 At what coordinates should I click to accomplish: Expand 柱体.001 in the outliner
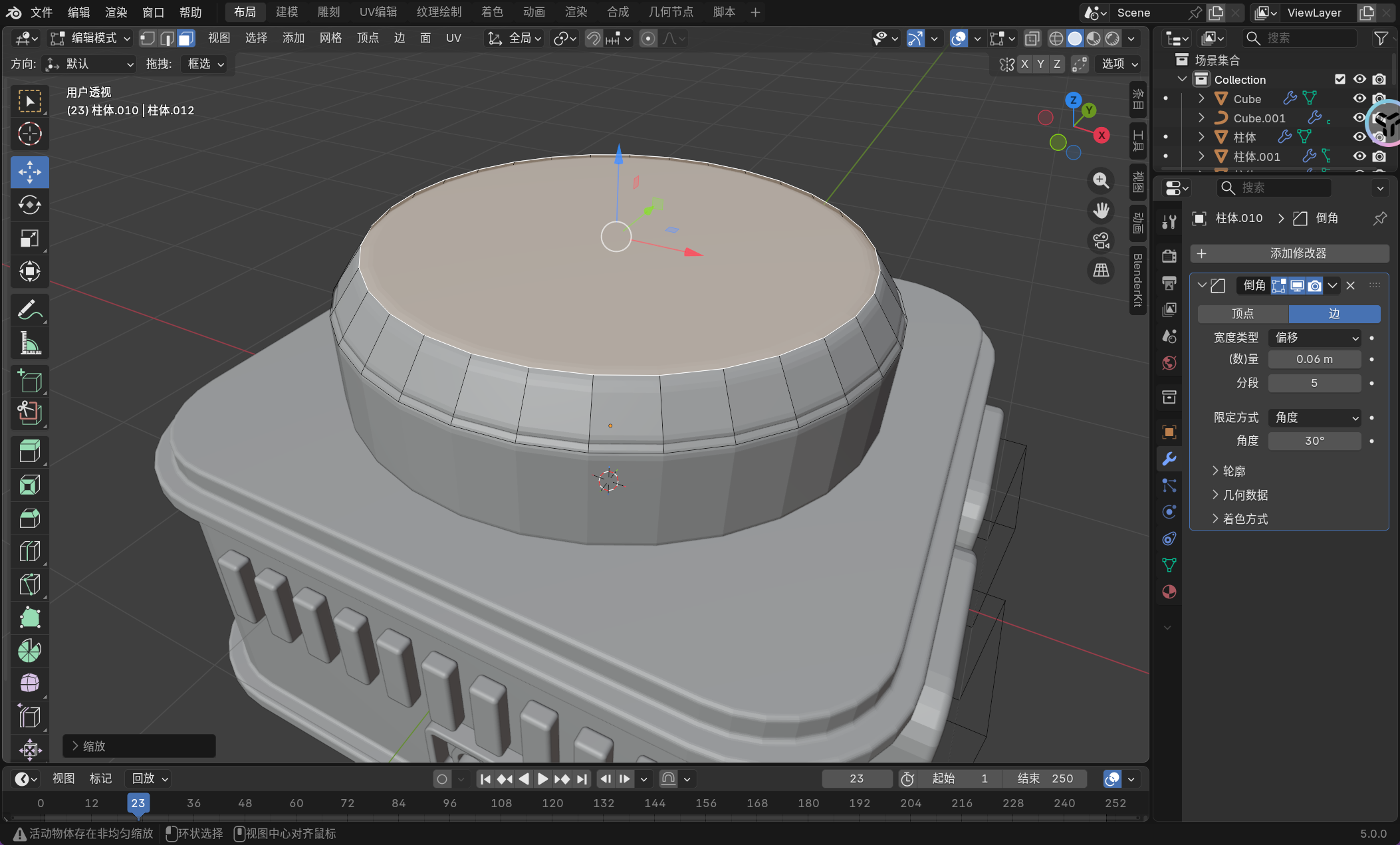pyautogui.click(x=1201, y=156)
